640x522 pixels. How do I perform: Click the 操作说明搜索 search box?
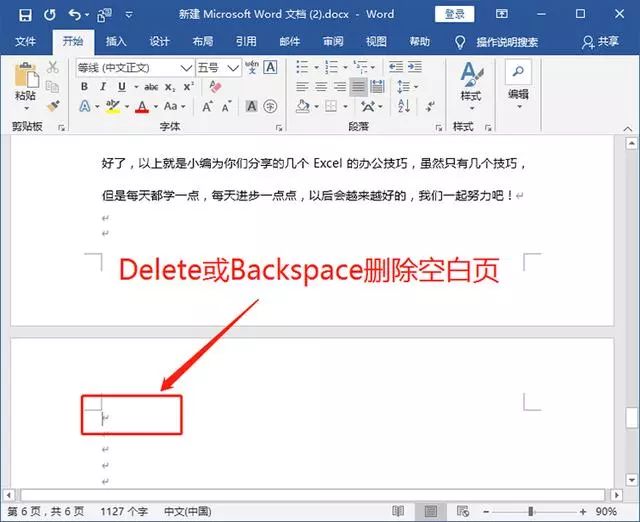[x=507, y=42]
